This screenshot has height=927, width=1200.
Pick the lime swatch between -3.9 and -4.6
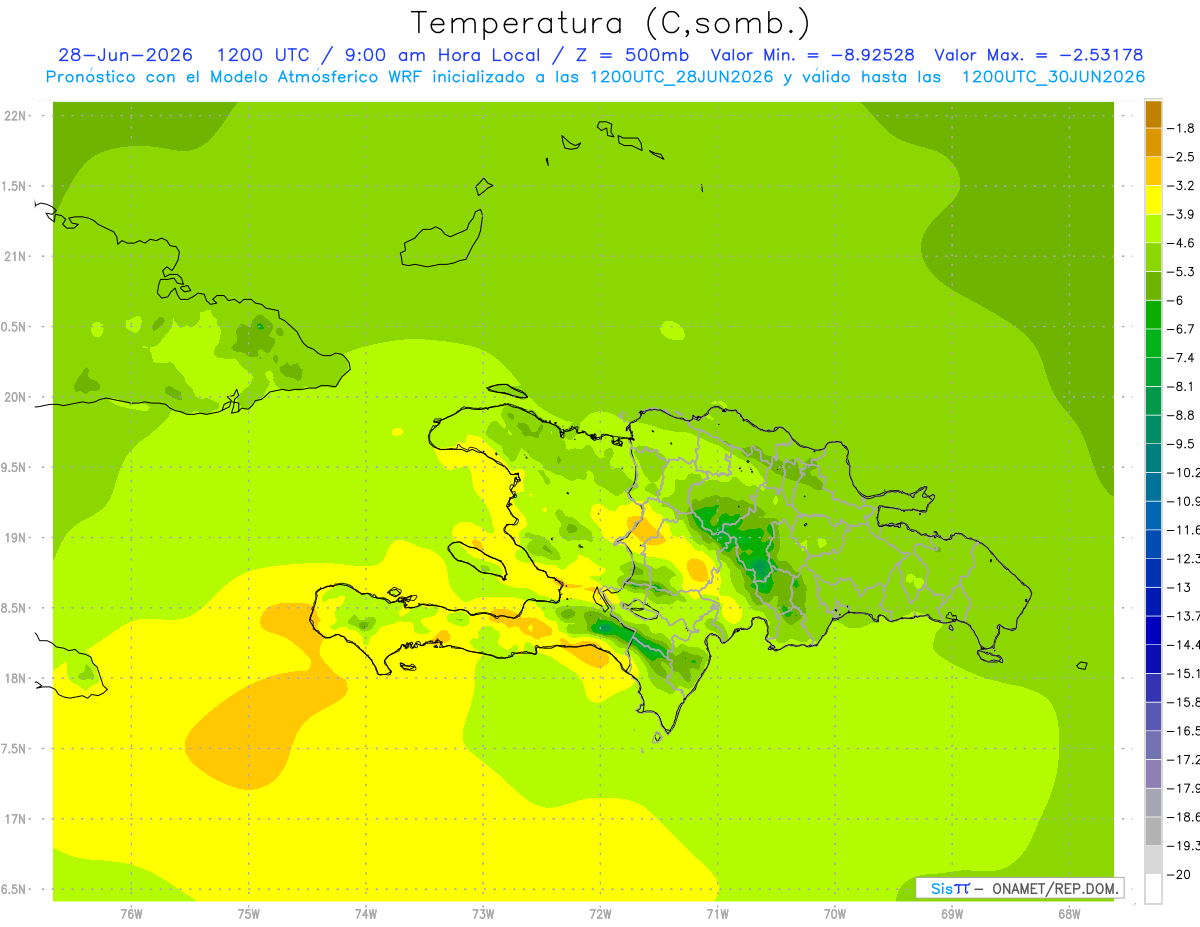click(x=1153, y=229)
